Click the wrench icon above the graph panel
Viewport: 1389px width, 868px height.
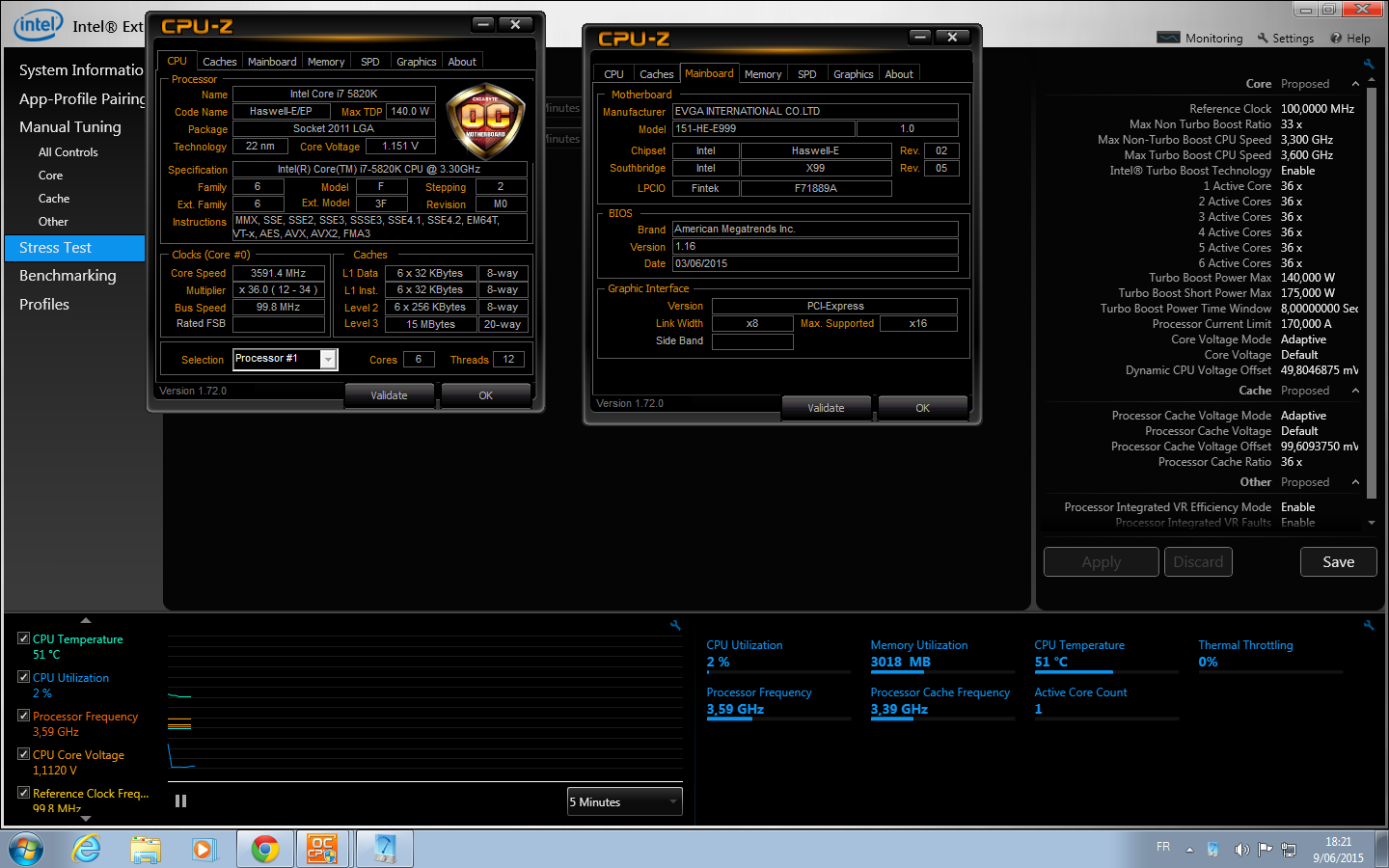tap(675, 626)
